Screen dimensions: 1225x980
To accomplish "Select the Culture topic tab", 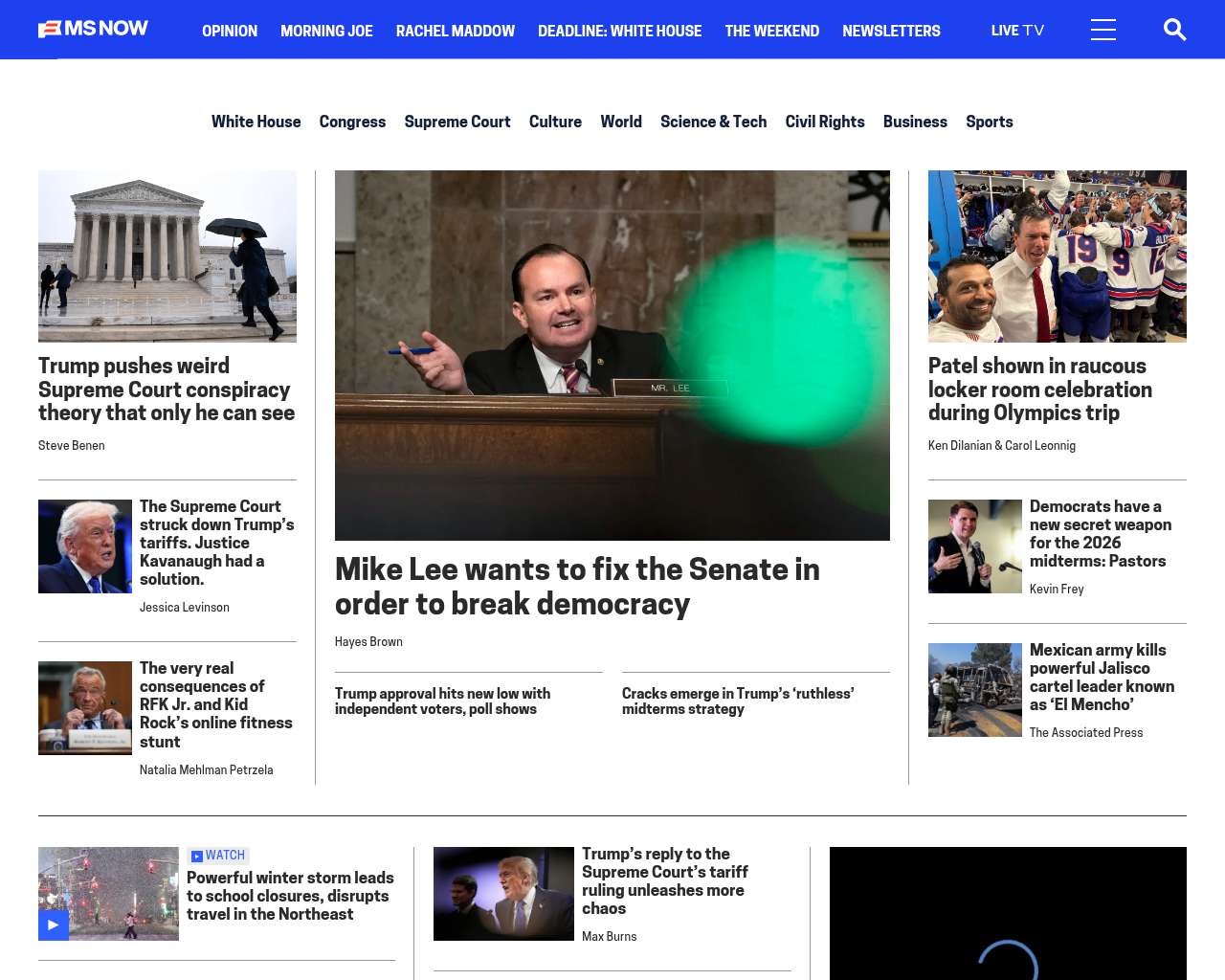I will [555, 122].
